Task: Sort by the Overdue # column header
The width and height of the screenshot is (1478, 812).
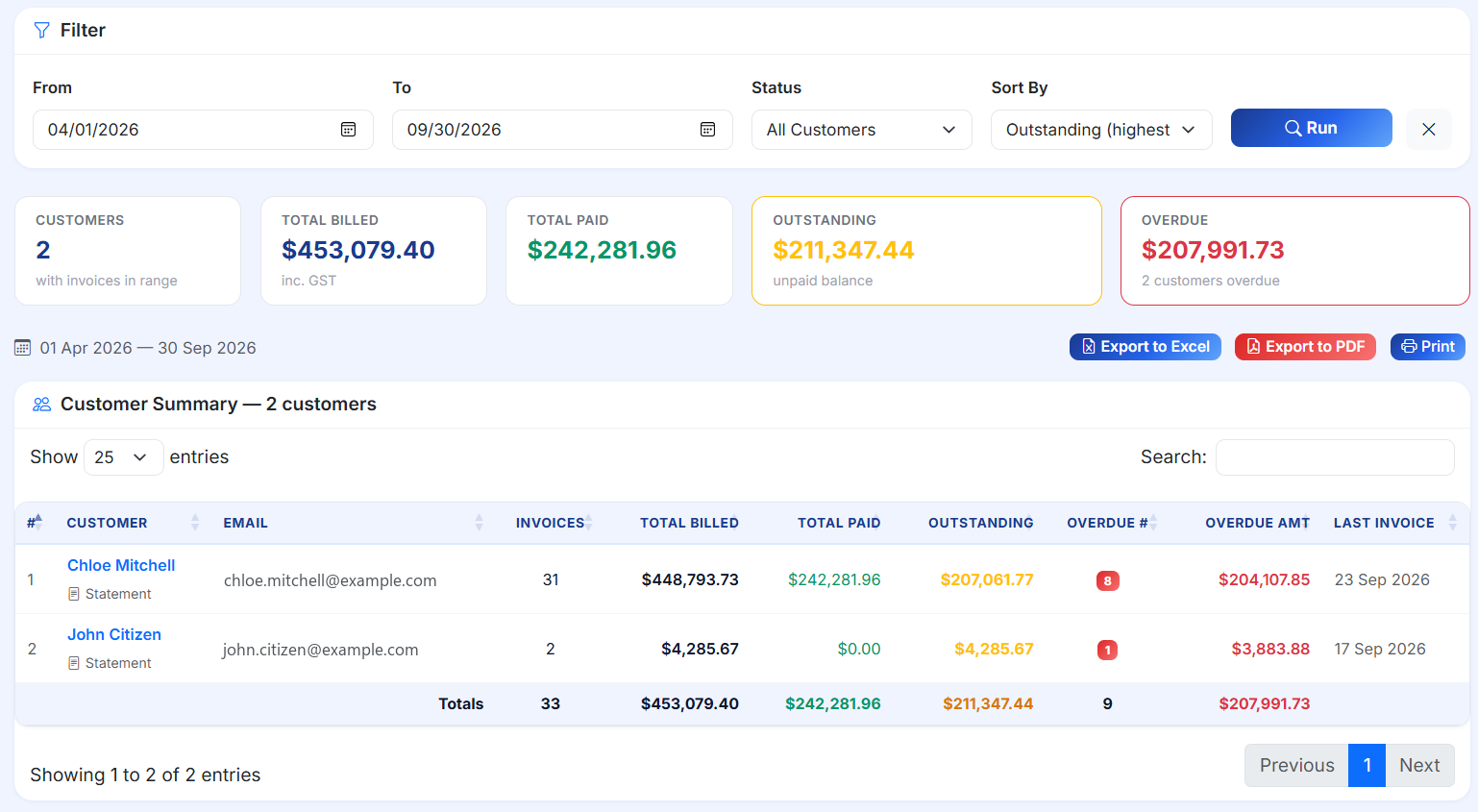Action: pos(1108,523)
